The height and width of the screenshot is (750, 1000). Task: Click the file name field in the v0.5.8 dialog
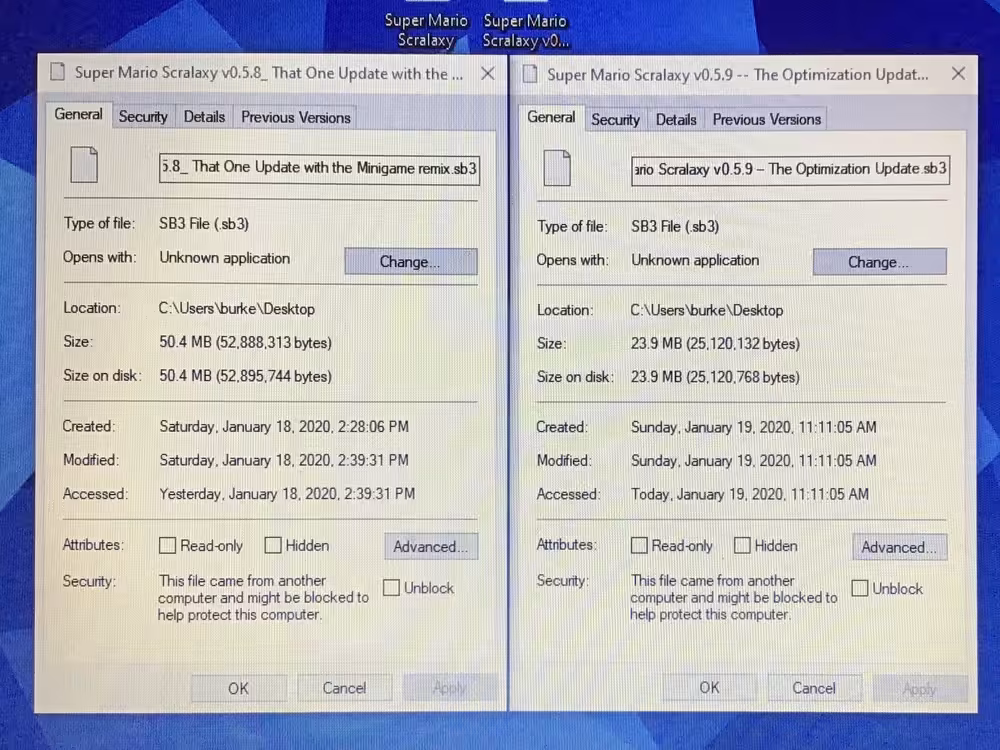tap(319, 168)
